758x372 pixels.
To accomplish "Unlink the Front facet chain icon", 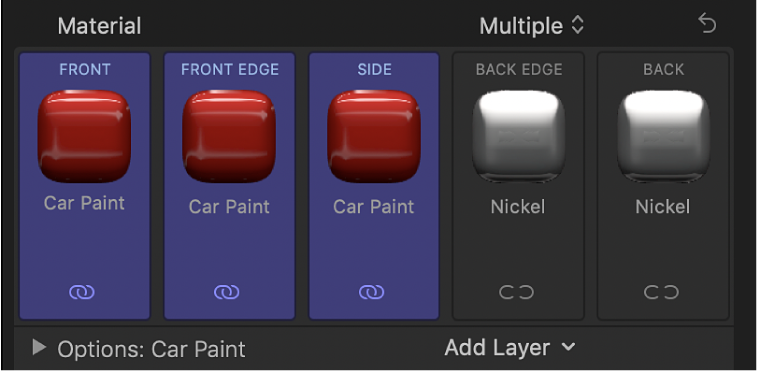I will pos(82,292).
